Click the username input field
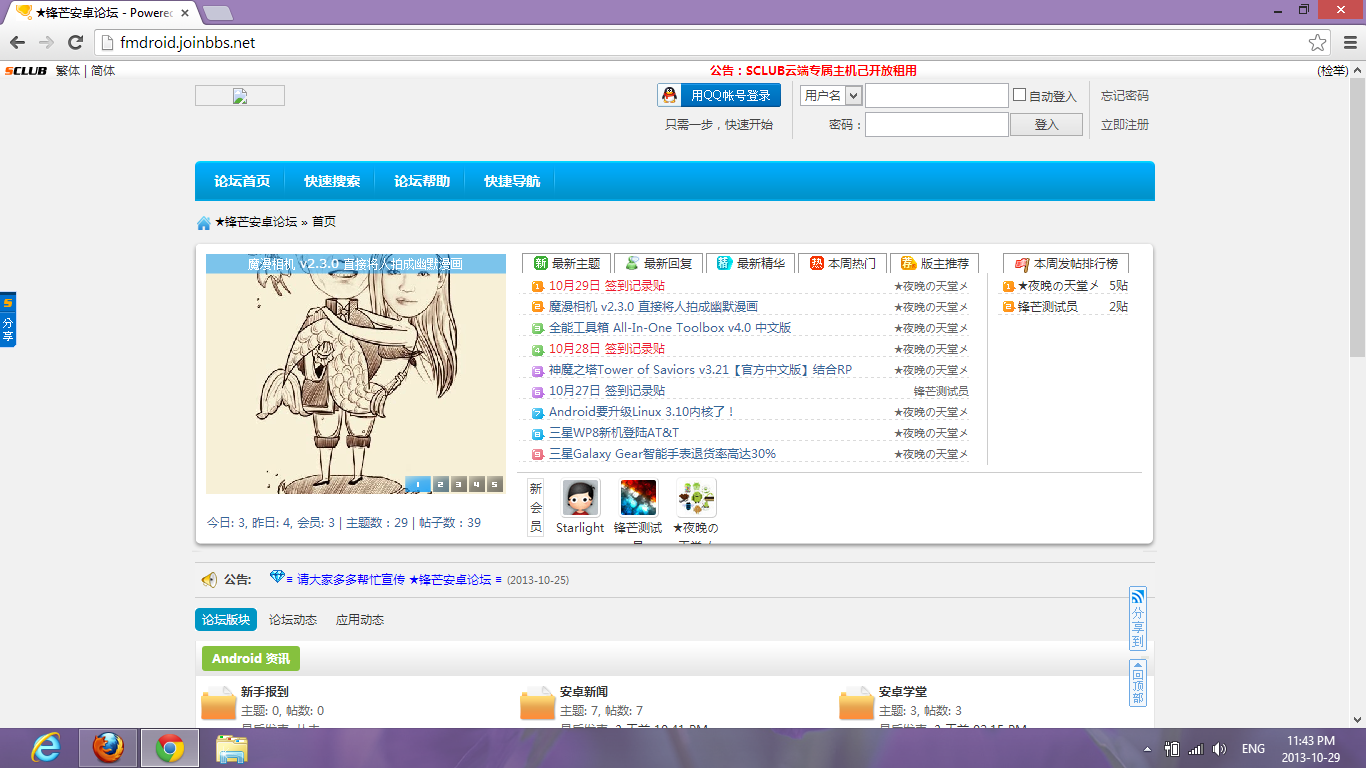The width and height of the screenshot is (1366, 768). click(x=937, y=95)
